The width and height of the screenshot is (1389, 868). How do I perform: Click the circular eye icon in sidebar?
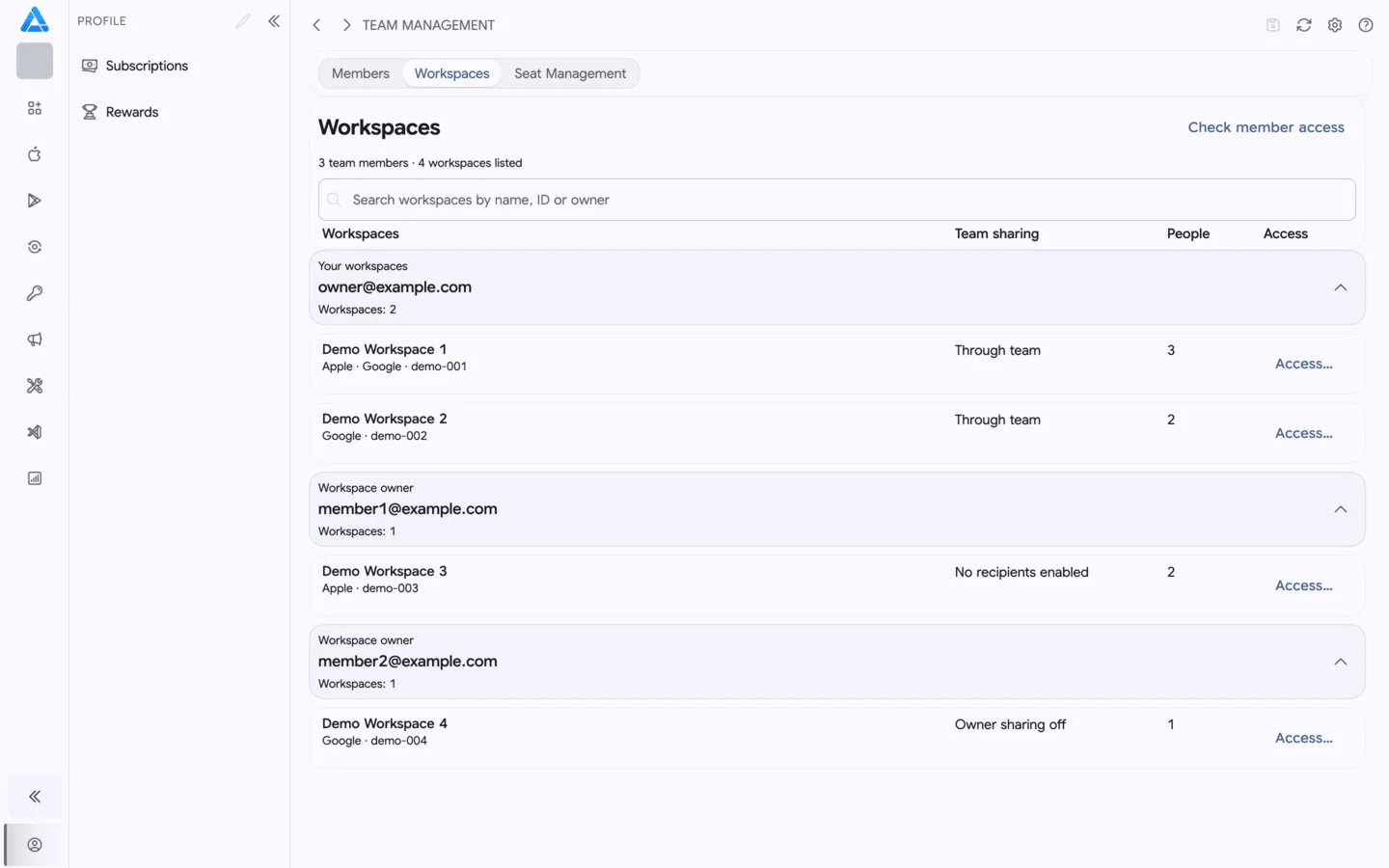click(35, 247)
